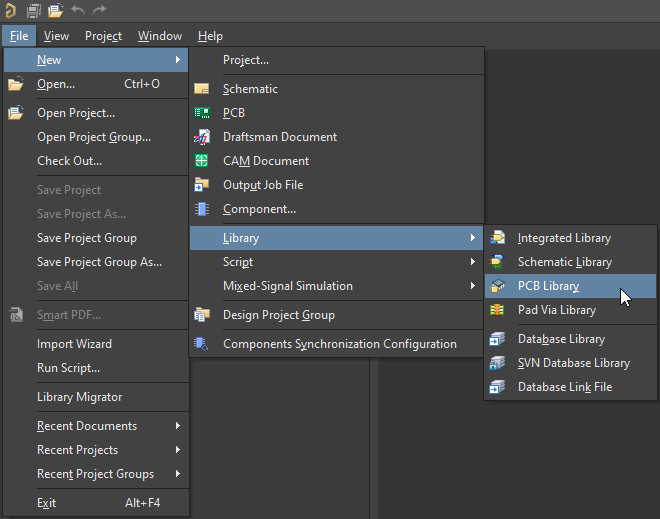This screenshot has height=519, width=660.
Task: Click the Schematic document icon
Action: pyautogui.click(x=203, y=89)
